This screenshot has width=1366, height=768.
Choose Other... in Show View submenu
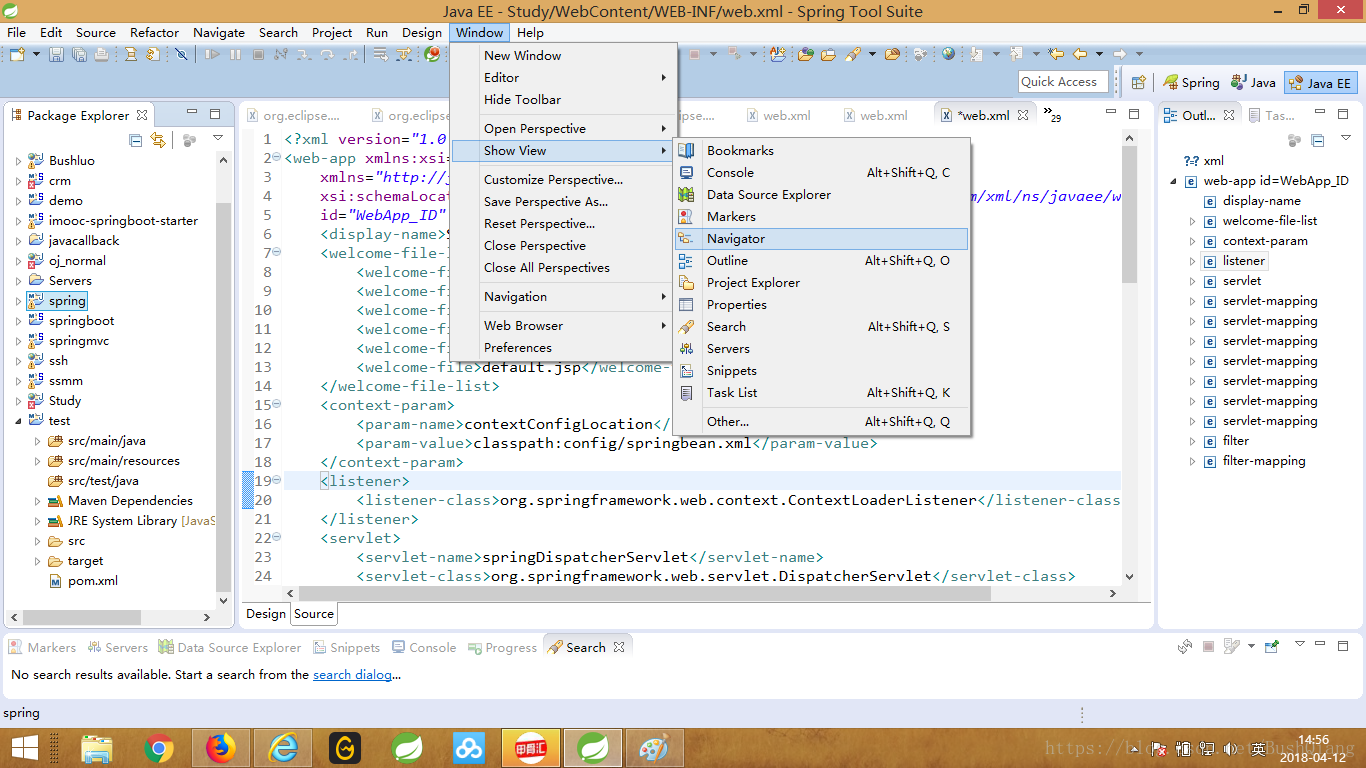[821, 421]
